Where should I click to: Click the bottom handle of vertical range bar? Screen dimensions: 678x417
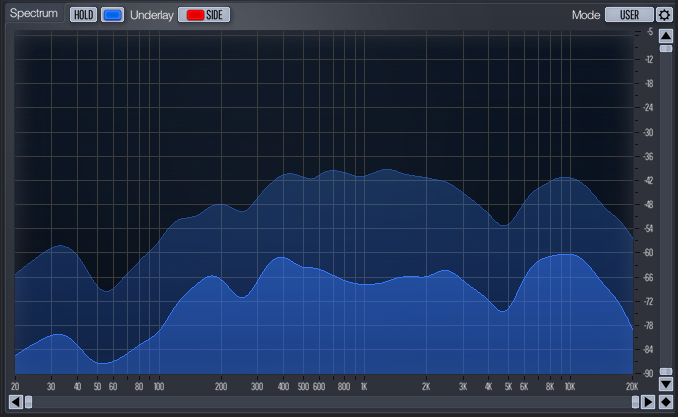666,371
